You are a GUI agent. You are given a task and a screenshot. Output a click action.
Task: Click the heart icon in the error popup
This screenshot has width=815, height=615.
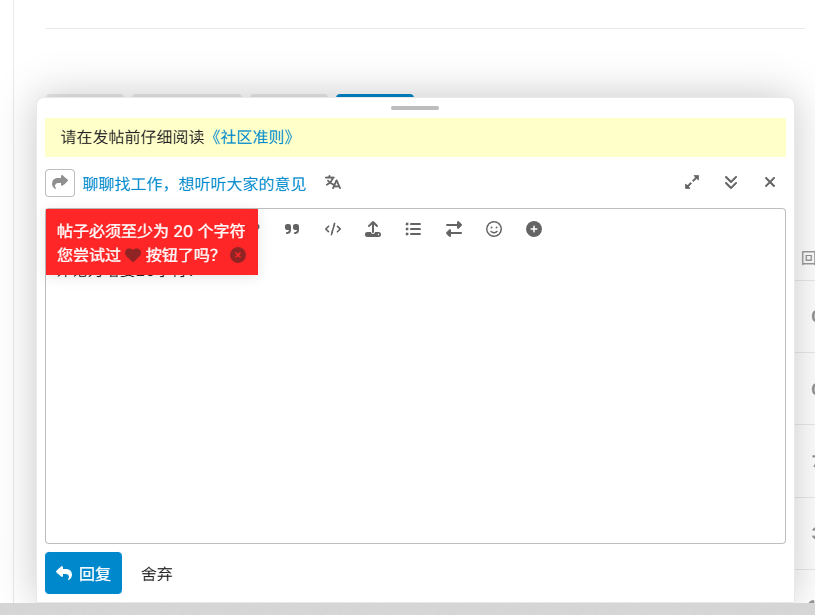click(x=133, y=255)
